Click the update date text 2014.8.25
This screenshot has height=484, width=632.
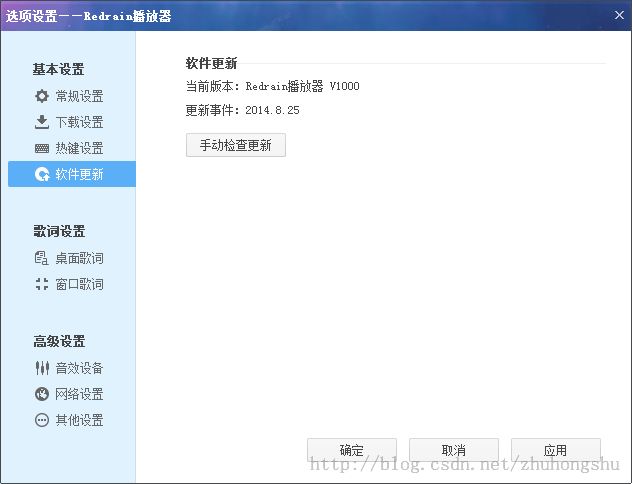[x=272, y=110]
